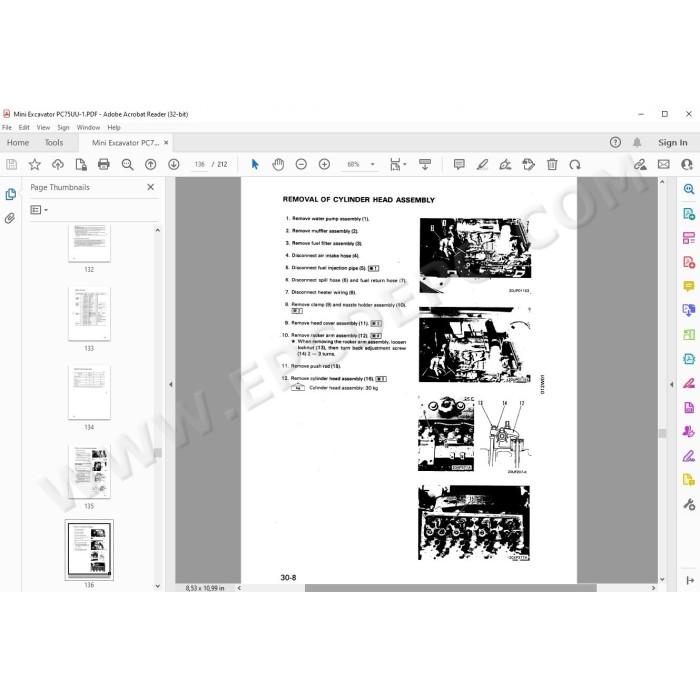The height and width of the screenshot is (700, 700).
Task: Open the View menu
Action: coord(43,127)
